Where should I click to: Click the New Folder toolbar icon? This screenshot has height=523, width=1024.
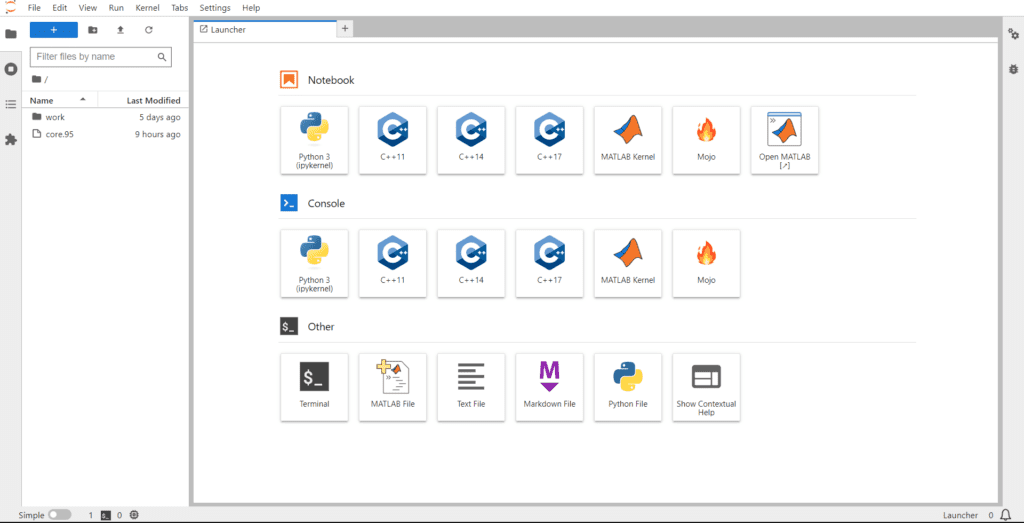[x=93, y=30]
